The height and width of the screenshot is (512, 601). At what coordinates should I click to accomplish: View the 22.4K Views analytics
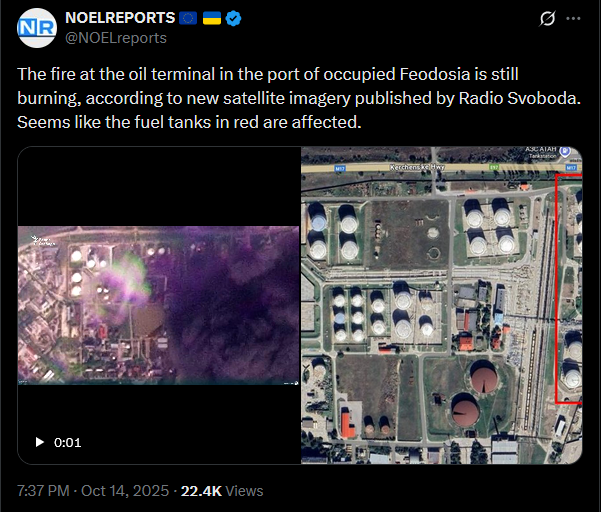coord(222,491)
